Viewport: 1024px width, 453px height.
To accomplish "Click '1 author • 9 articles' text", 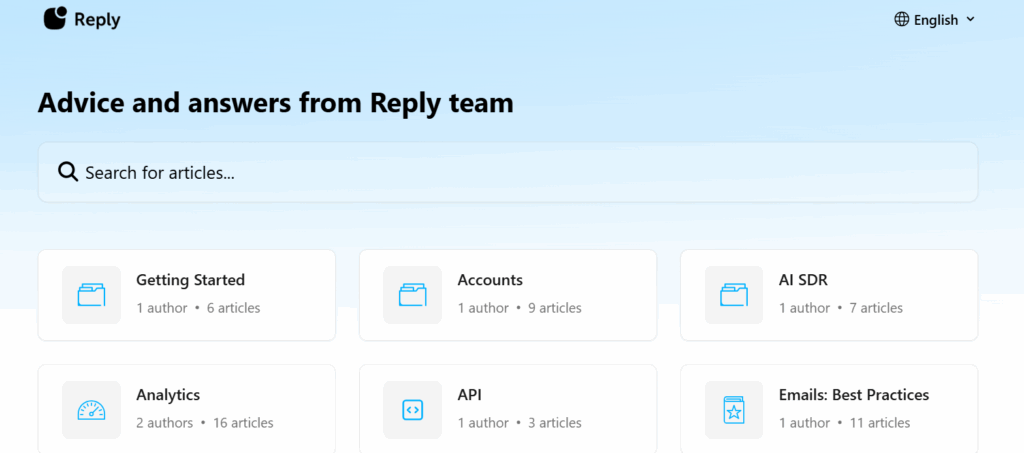I will click(519, 308).
